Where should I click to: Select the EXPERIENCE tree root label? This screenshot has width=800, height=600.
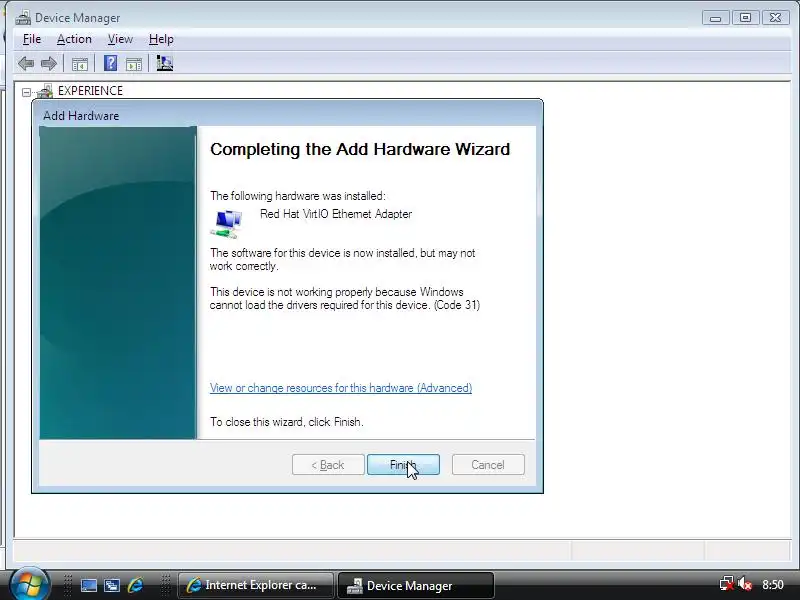tap(90, 91)
